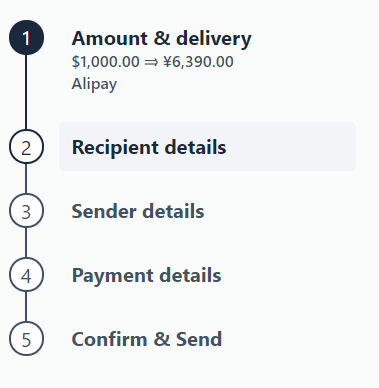Select the step 4 numbered circle
The image size is (379, 388).
pos(26,275)
